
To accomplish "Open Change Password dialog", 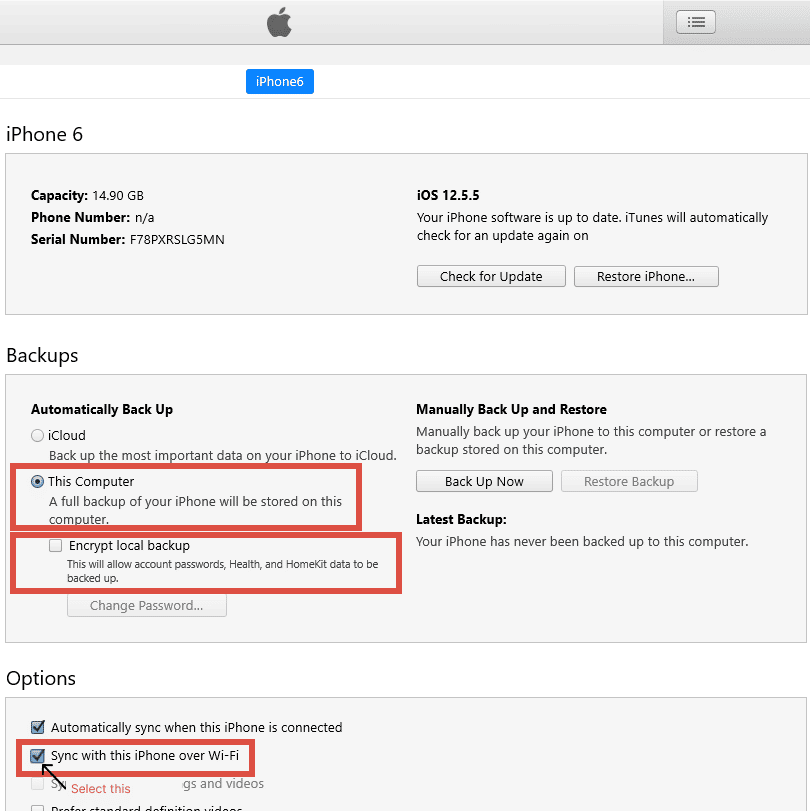I will point(146,605).
